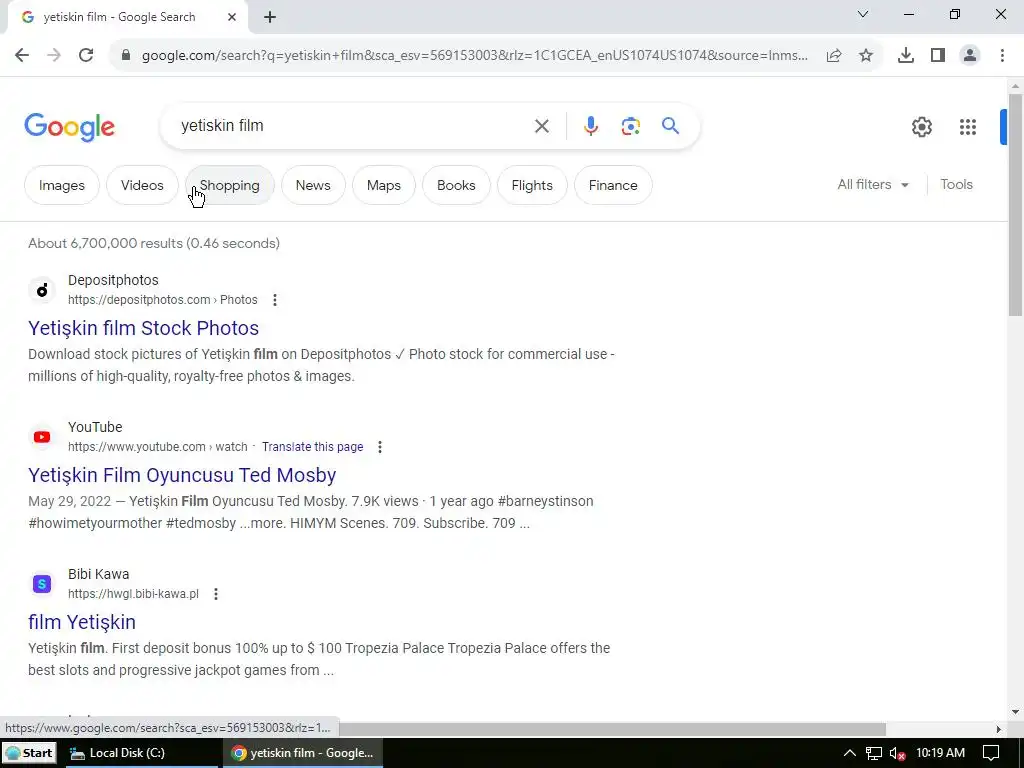Focus the browser address bar

[474, 56]
